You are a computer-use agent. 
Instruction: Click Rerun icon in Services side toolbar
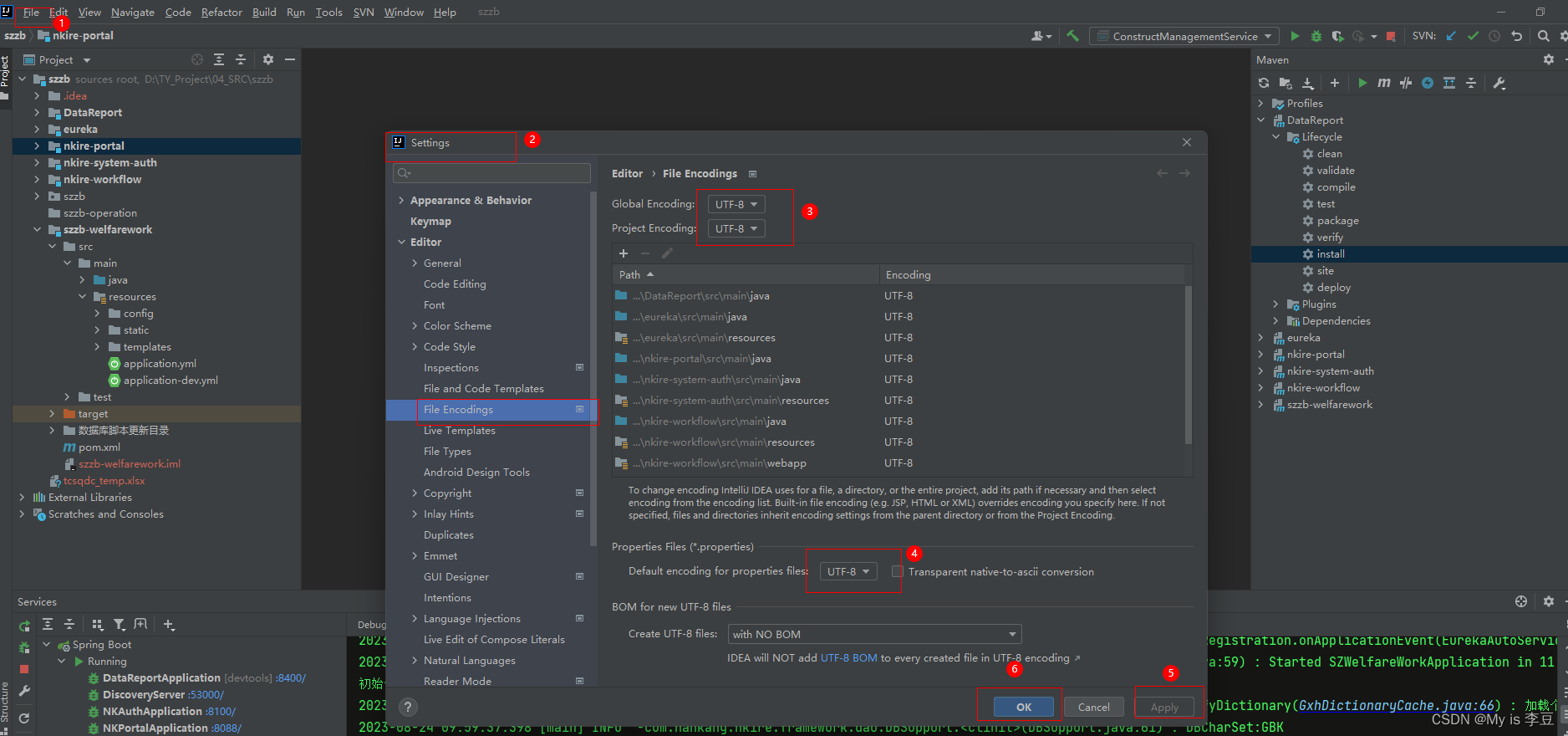tap(24, 626)
